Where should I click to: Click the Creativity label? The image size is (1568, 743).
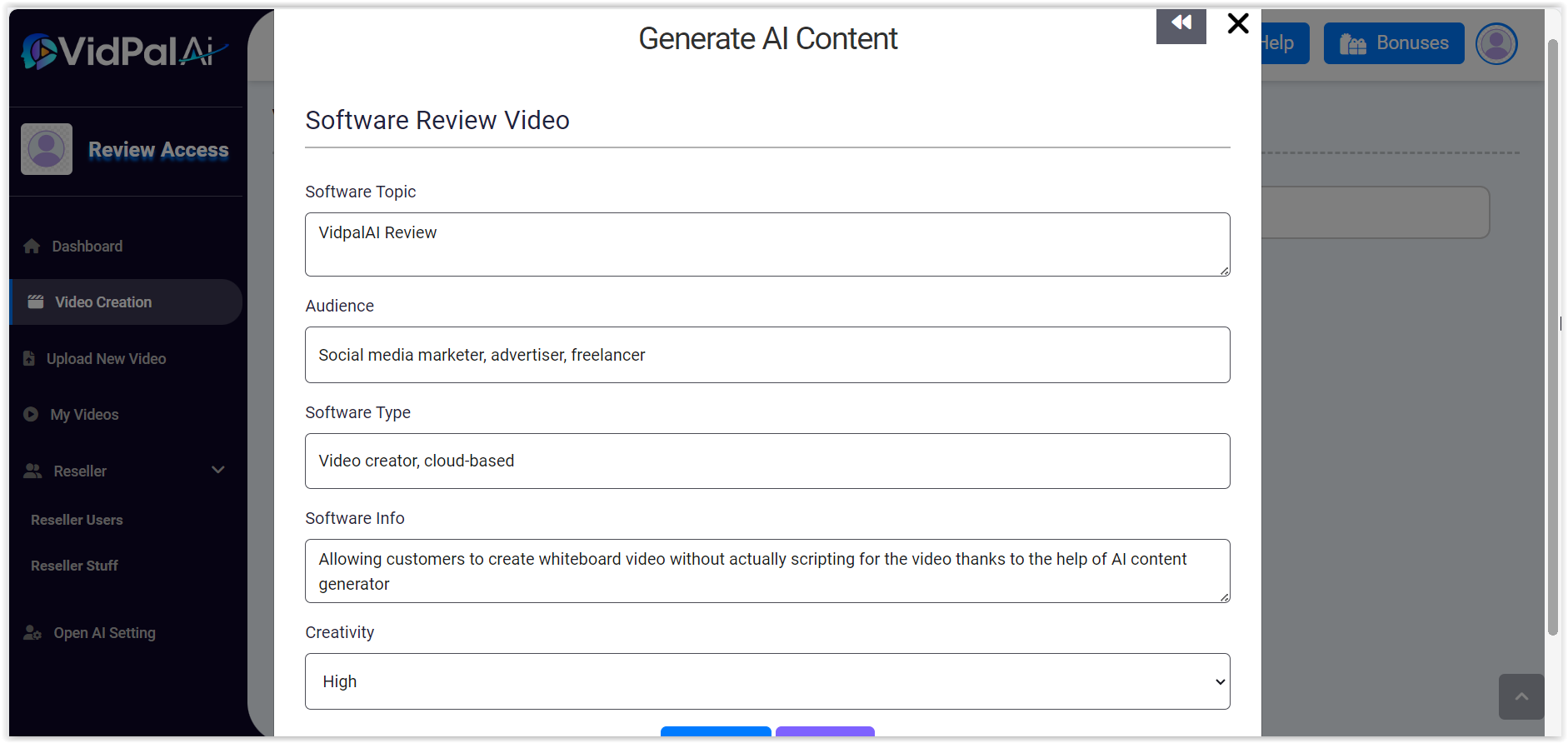tap(339, 632)
